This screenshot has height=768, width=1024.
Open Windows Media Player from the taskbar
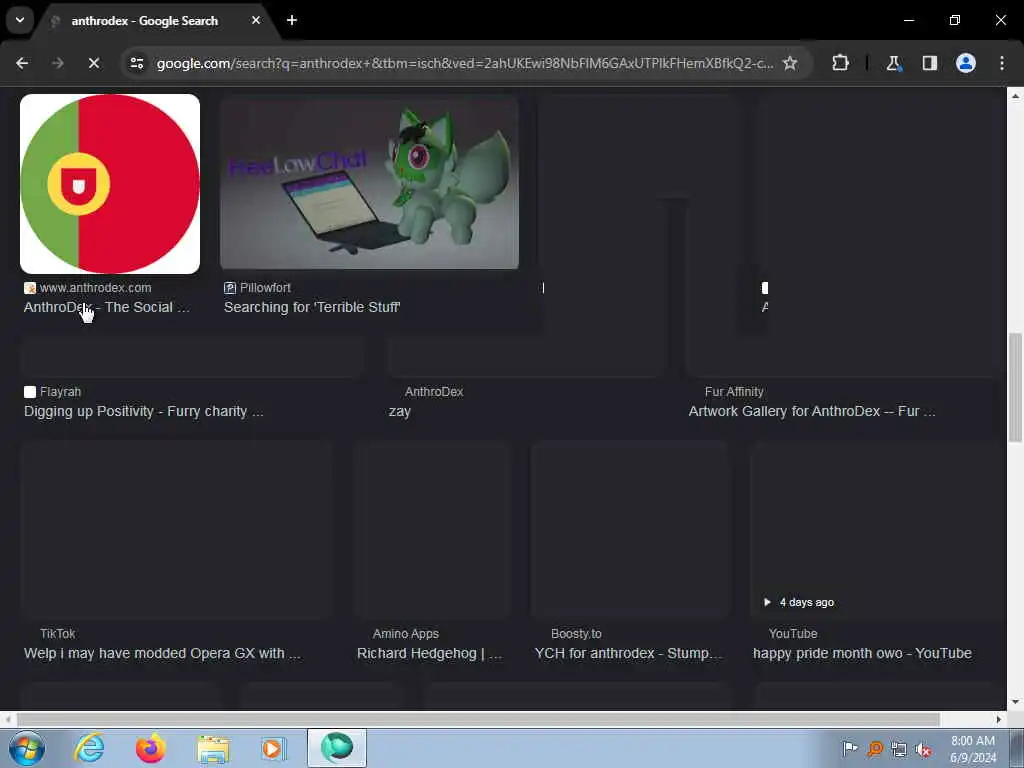pyautogui.click(x=274, y=748)
